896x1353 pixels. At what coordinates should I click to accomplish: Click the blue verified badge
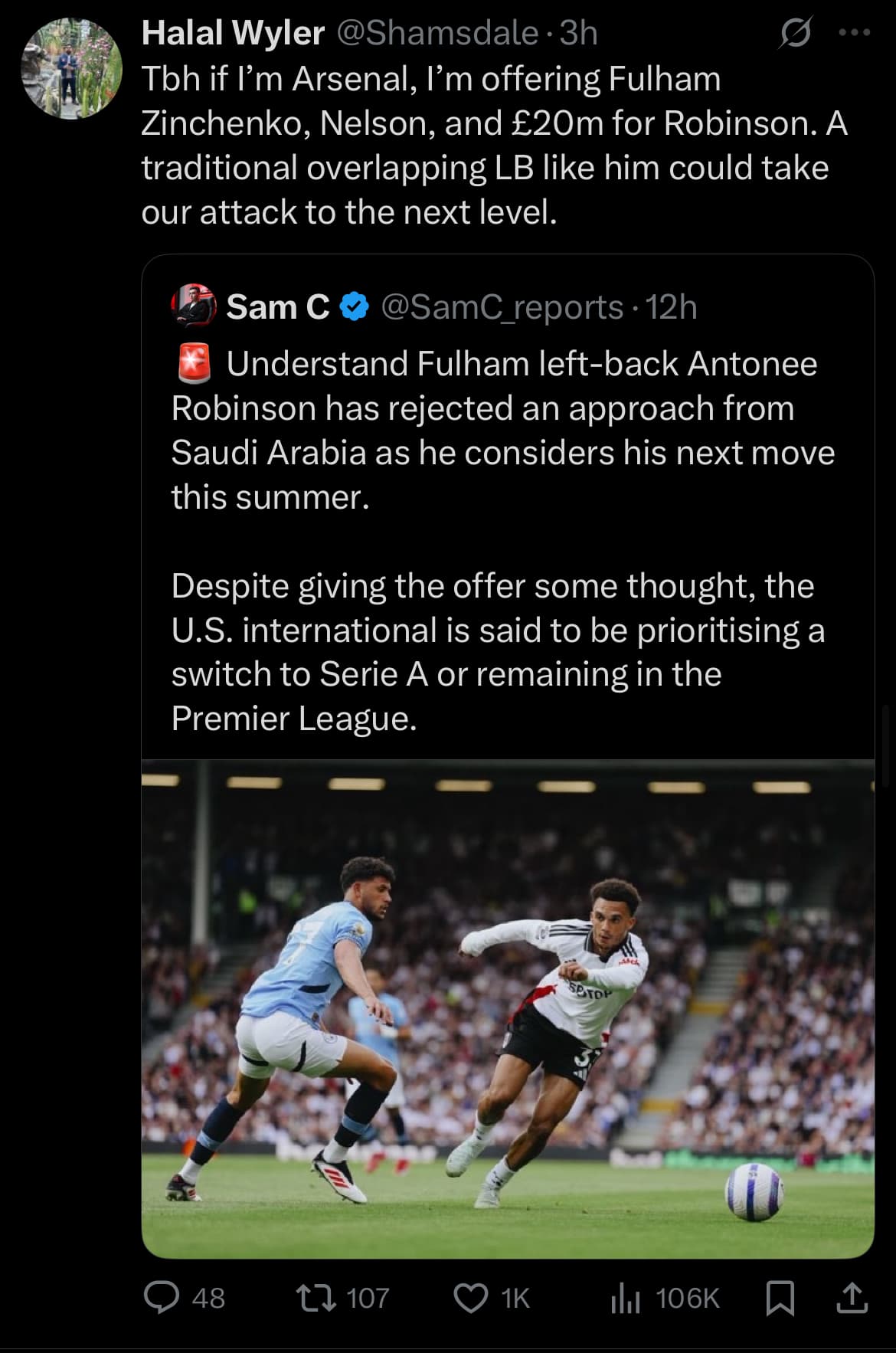pyautogui.click(x=353, y=307)
